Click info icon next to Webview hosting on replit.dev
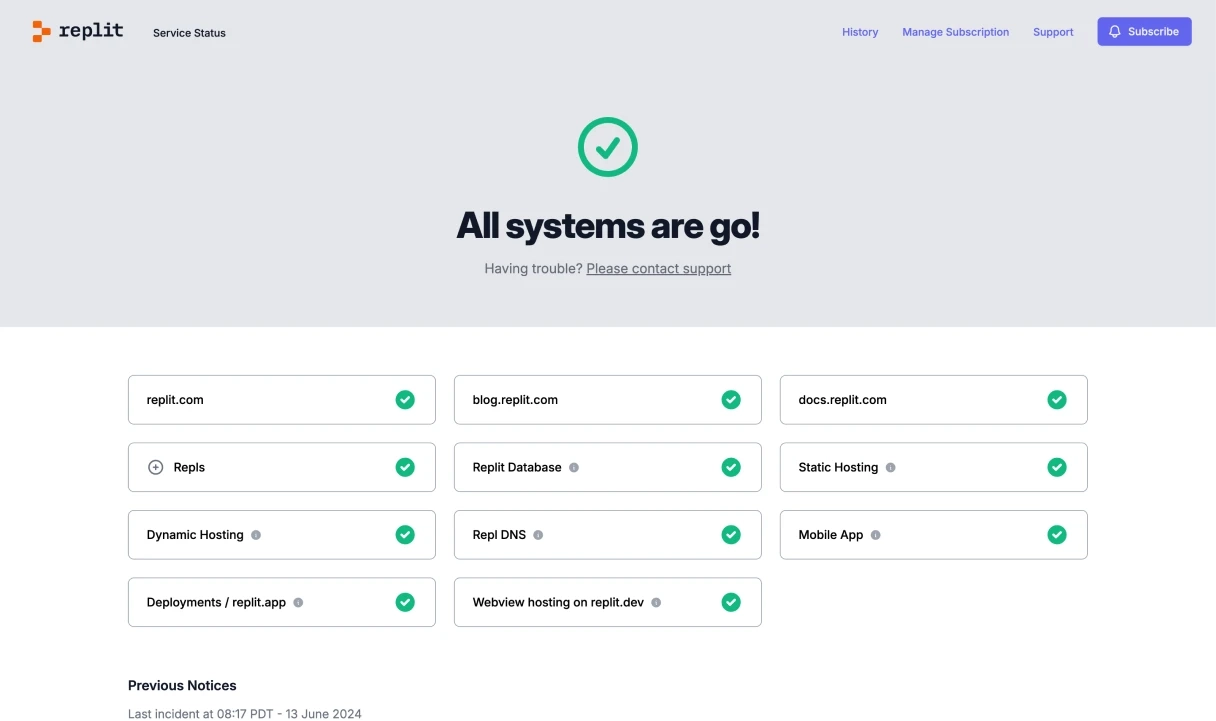1216x721 pixels. click(656, 603)
